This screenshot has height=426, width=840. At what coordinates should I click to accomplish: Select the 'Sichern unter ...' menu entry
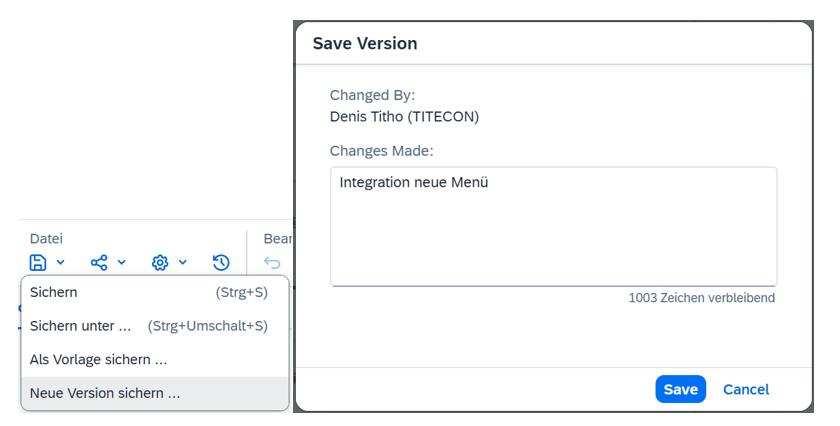[x=81, y=326]
